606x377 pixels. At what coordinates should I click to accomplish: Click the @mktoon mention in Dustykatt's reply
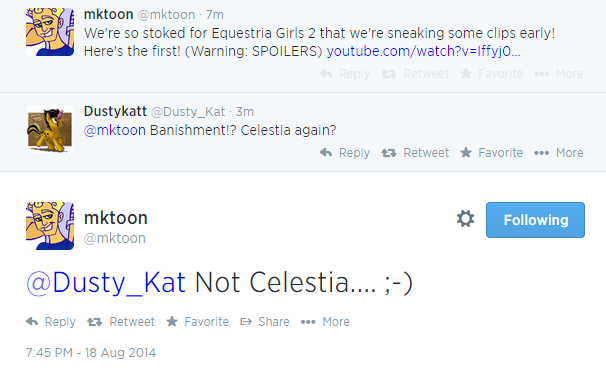click(x=114, y=130)
